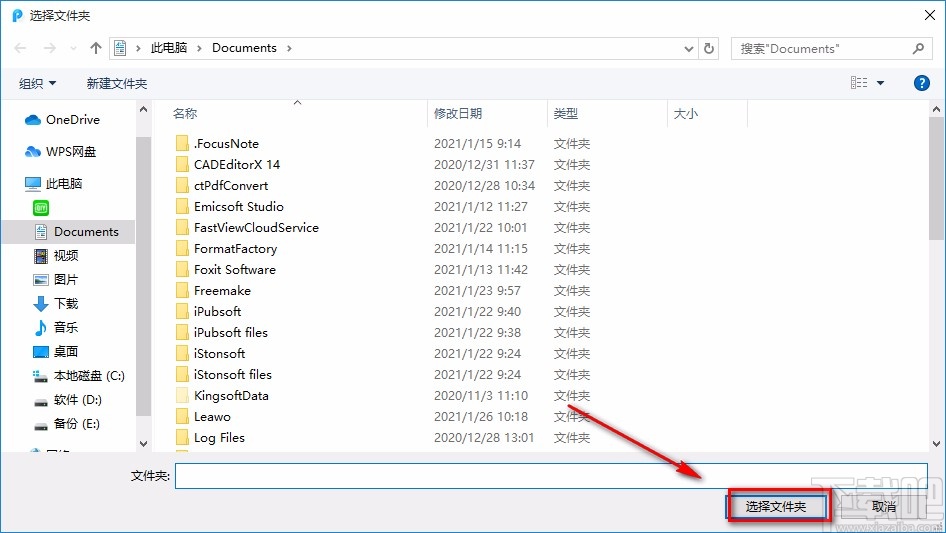The image size is (946, 533).
Task: Click the Leawo folder icon
Action: click(x=182, y=417)
